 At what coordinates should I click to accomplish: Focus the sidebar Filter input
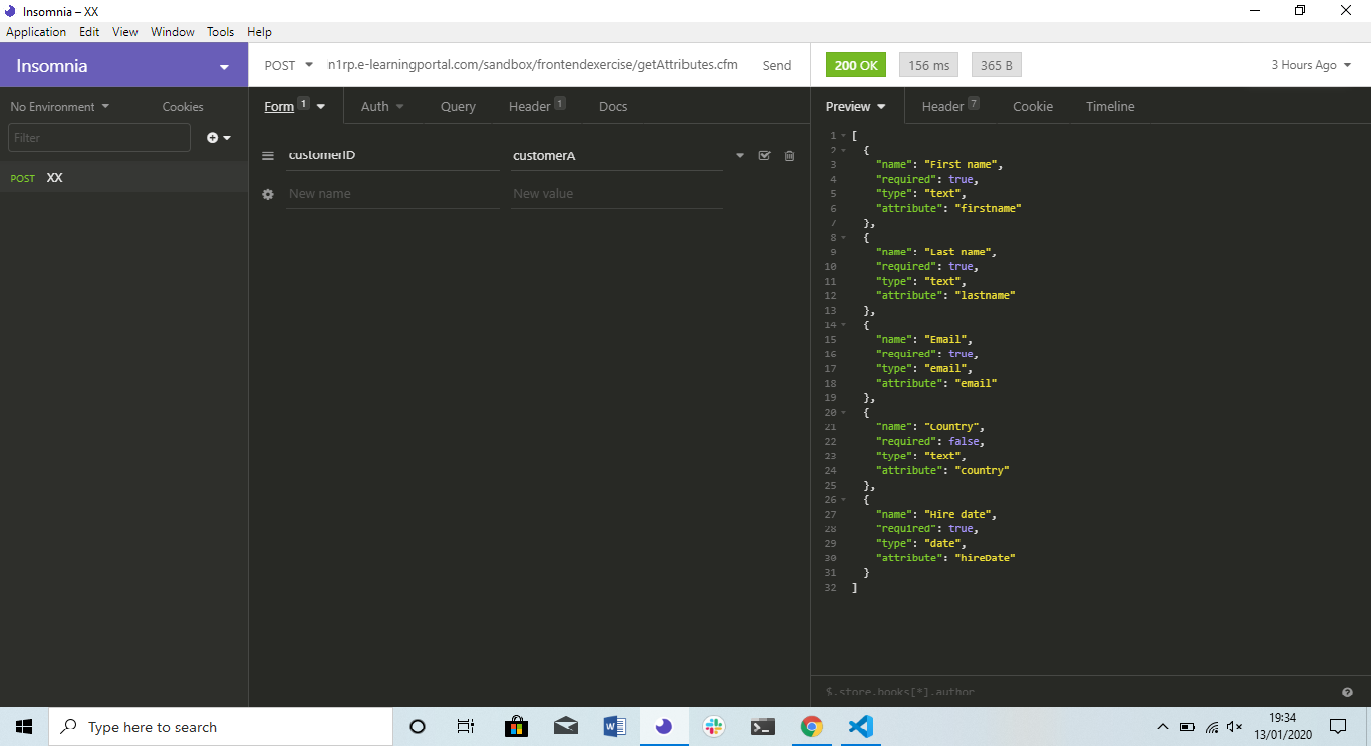[99, 138]
